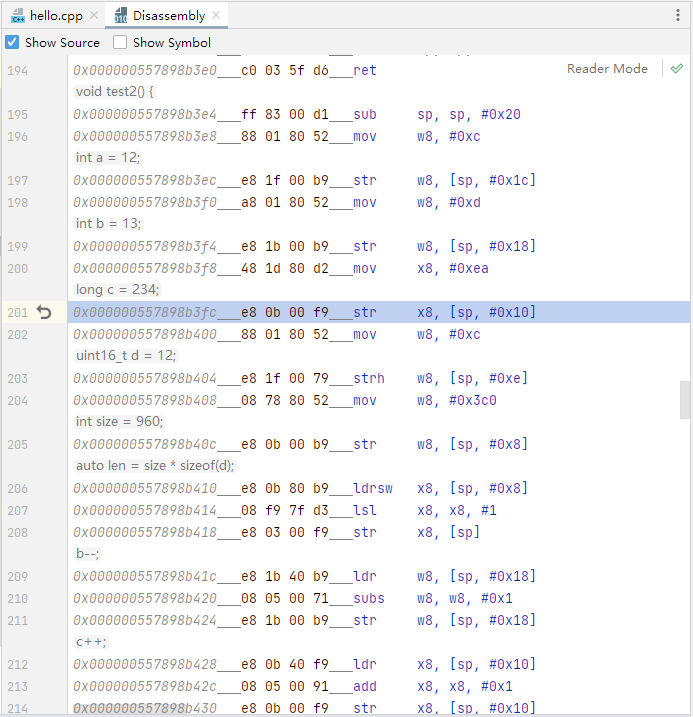
Task: Switch to the hello.cpp tab
Action: click(x=58, y=16)
